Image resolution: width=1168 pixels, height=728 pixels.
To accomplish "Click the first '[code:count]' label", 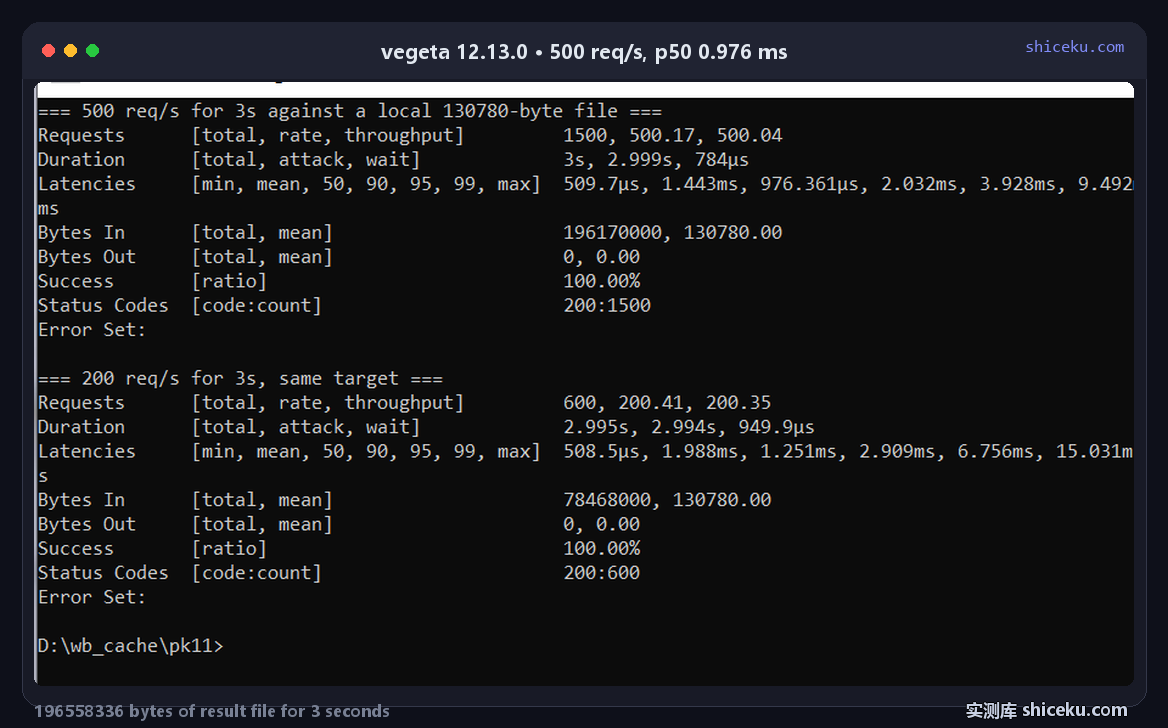I will coord(257,306).
